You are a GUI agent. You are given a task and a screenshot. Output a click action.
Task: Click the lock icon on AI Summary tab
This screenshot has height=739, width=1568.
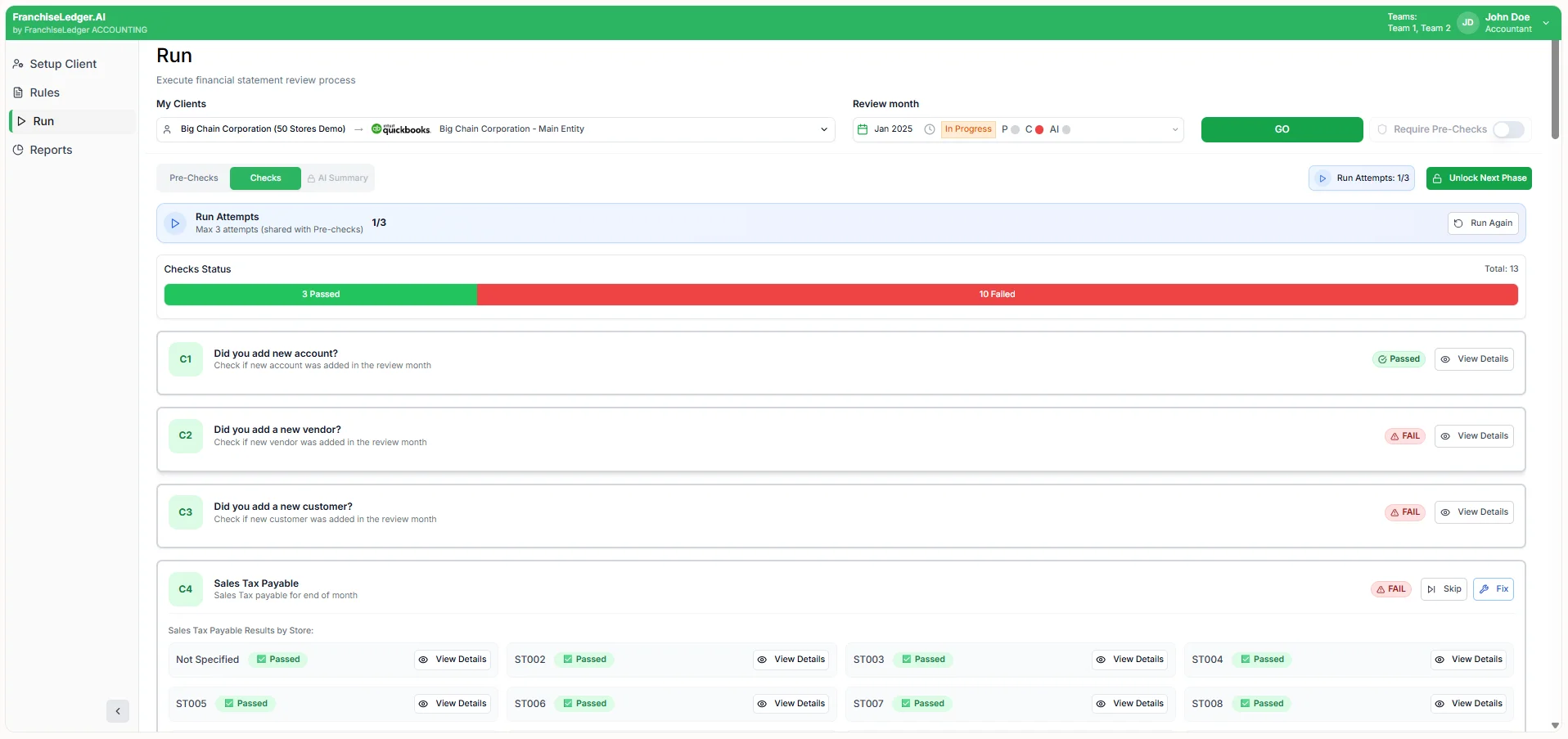(x=311, y=178)
